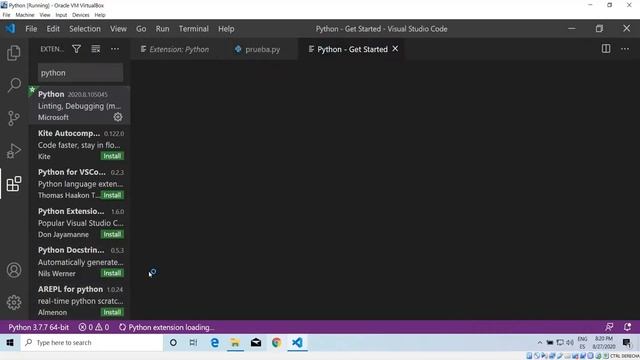Open VirtualBox Devices menu
Screen dimensions: 640x360
point(80,15)
